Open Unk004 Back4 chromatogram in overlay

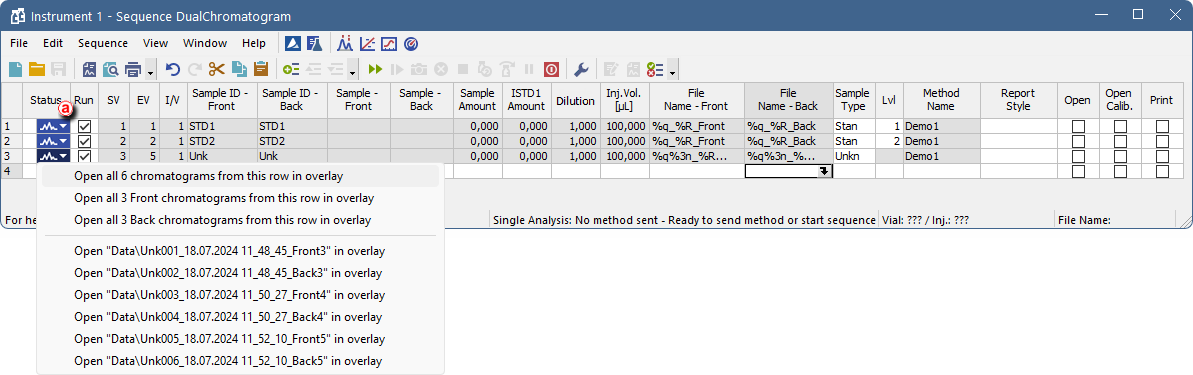click(x=240, y=317)
